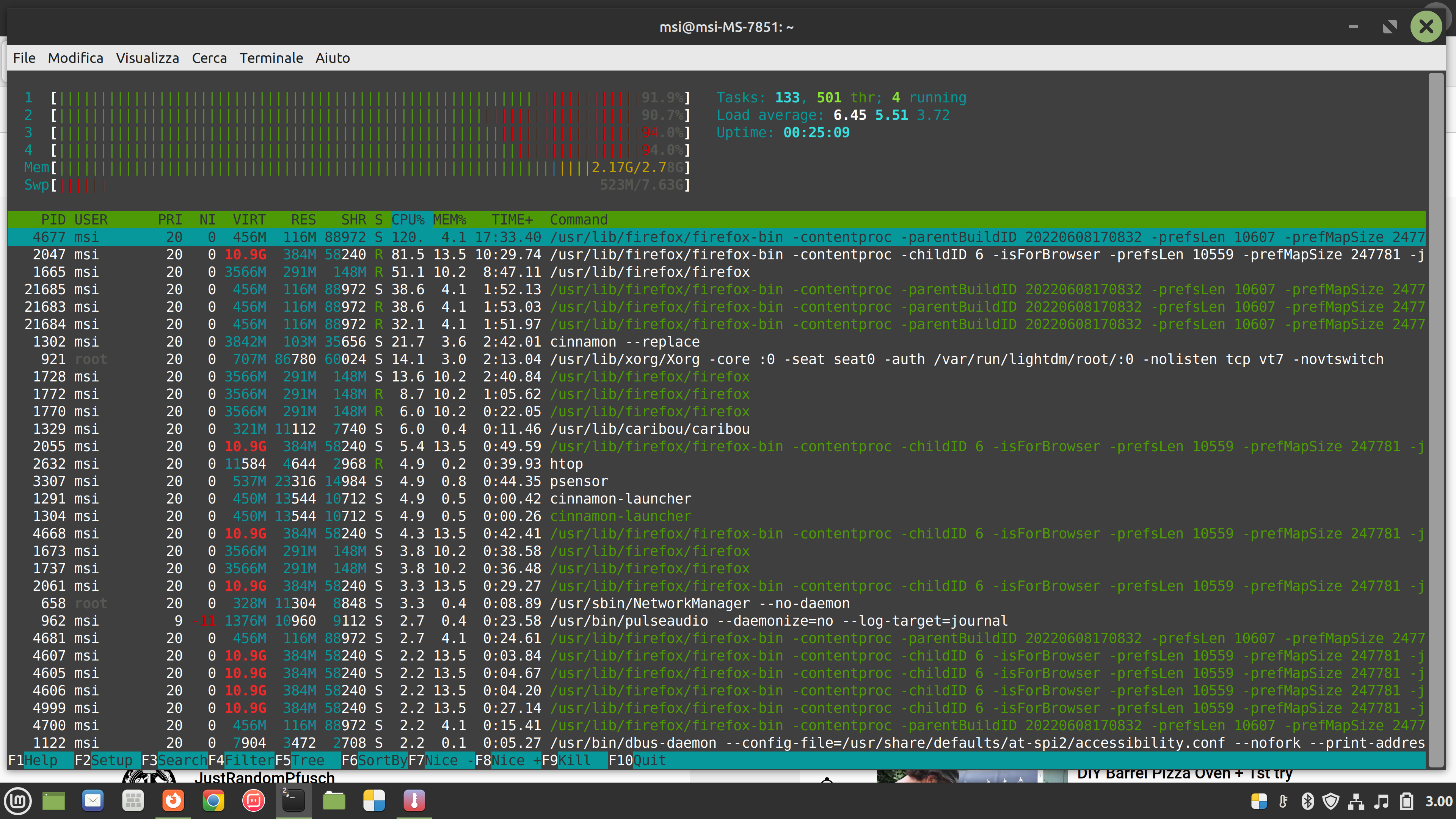Open the Linux Mint start menu
The height and width of the screenshot is (819, 1456).
(x=18, y=801)
